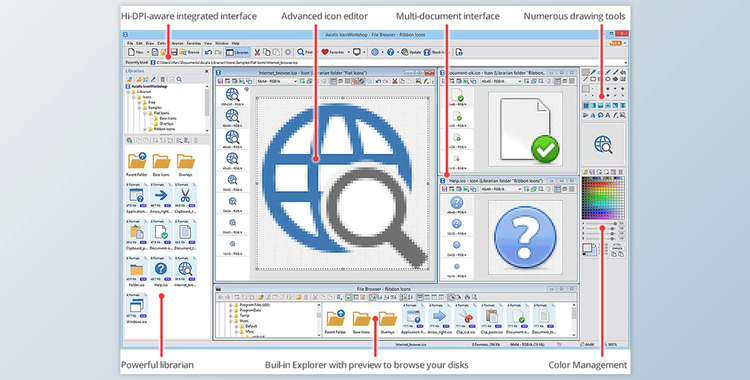Select the text A tool

pos(608,115)
